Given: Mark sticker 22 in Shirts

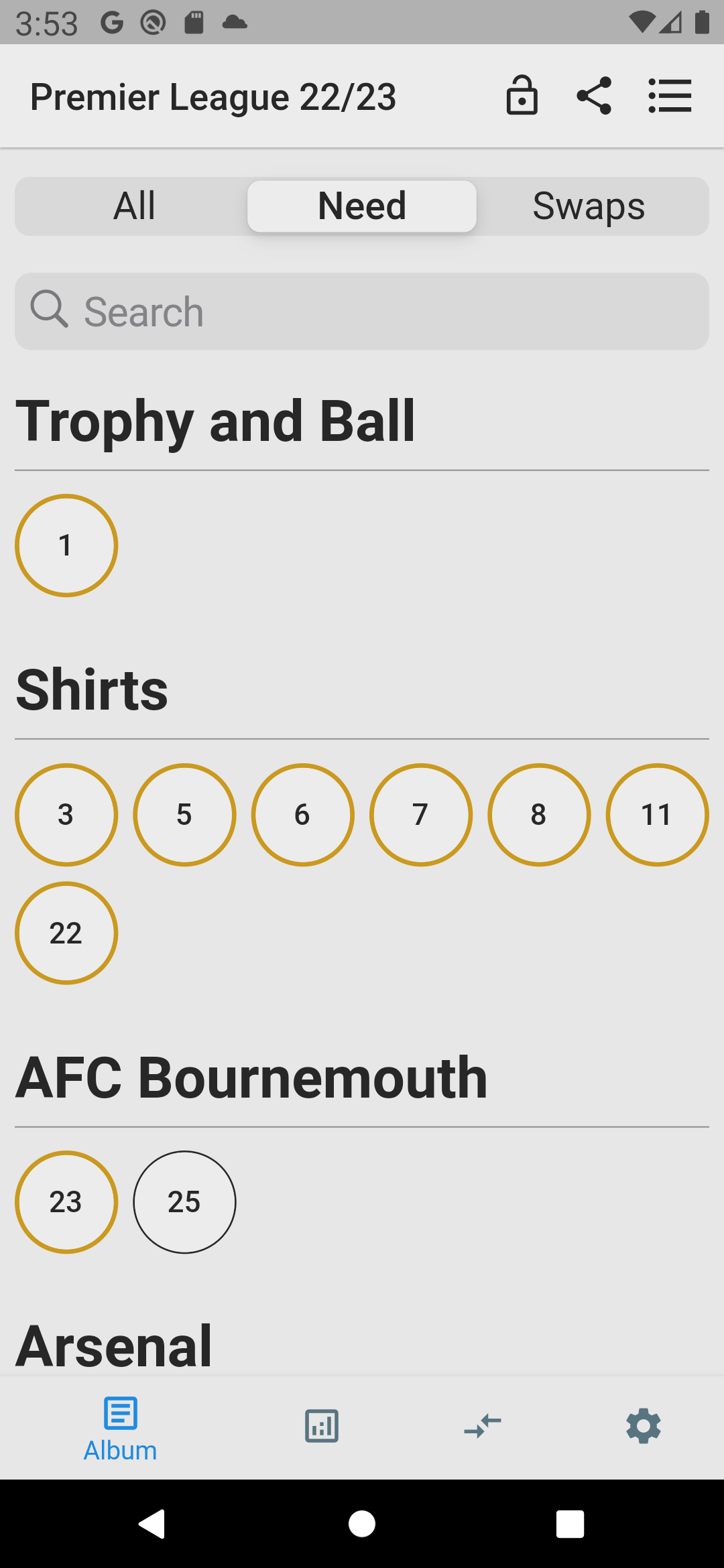Looking at the screenshot, I should coord(66,933).
